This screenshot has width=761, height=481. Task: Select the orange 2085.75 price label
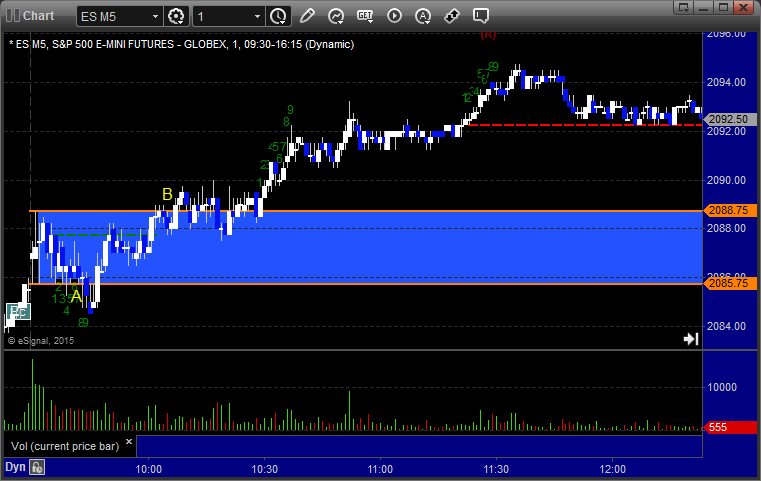coord(729,283)
